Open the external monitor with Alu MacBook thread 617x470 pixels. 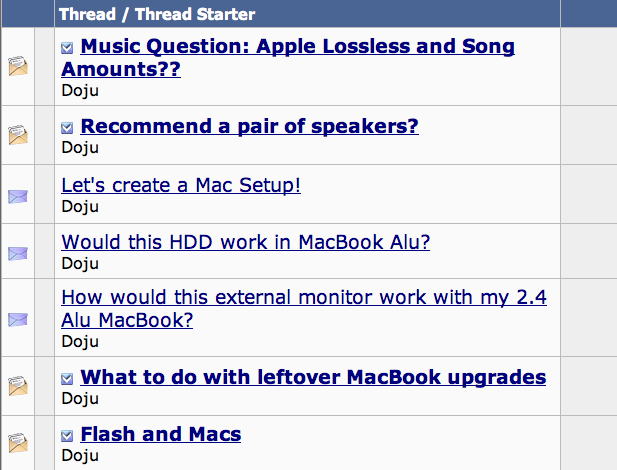(x=303, y=298)
